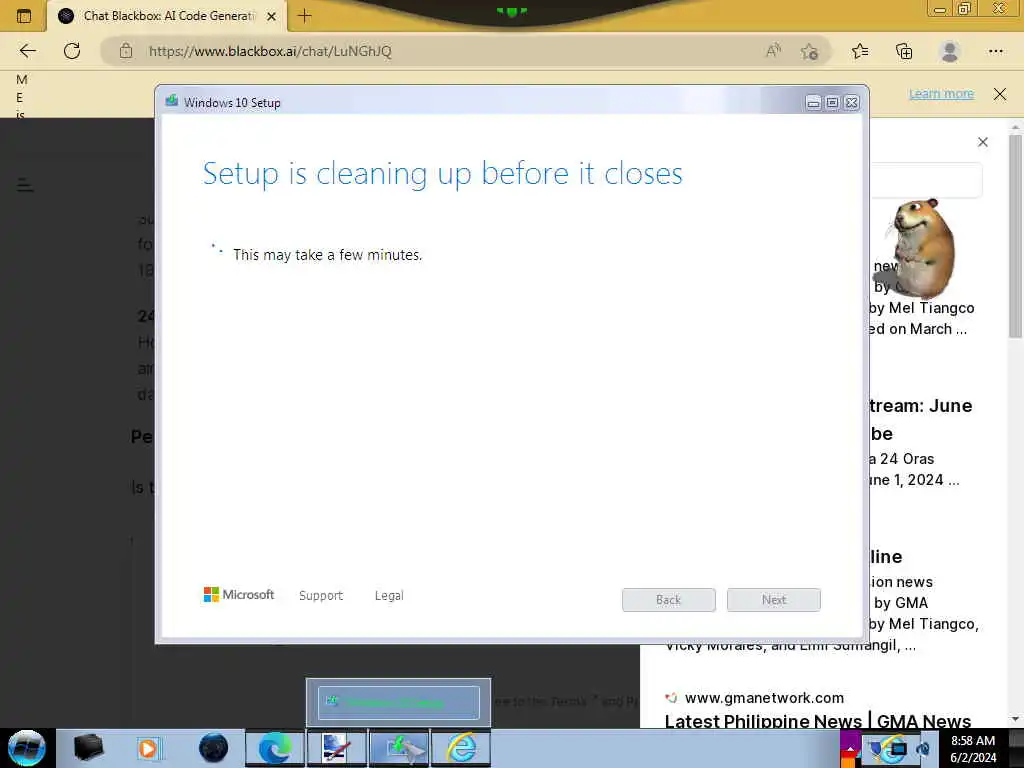Maximize the Windows 10 Setup window
The width and height of the screenshot is (1024, 768).
[x=832, y=103]
